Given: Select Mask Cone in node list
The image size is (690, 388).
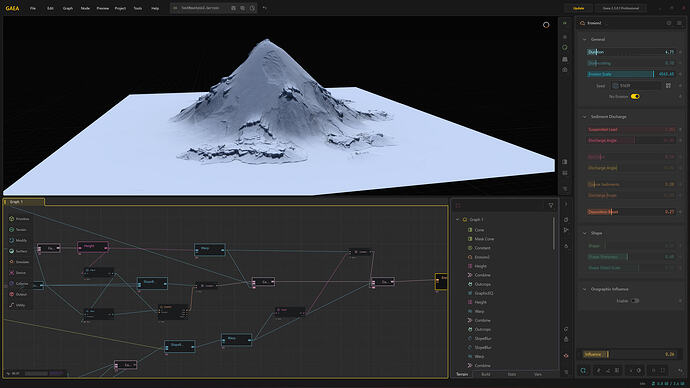Looking at the screenshot, I should 484,239.
